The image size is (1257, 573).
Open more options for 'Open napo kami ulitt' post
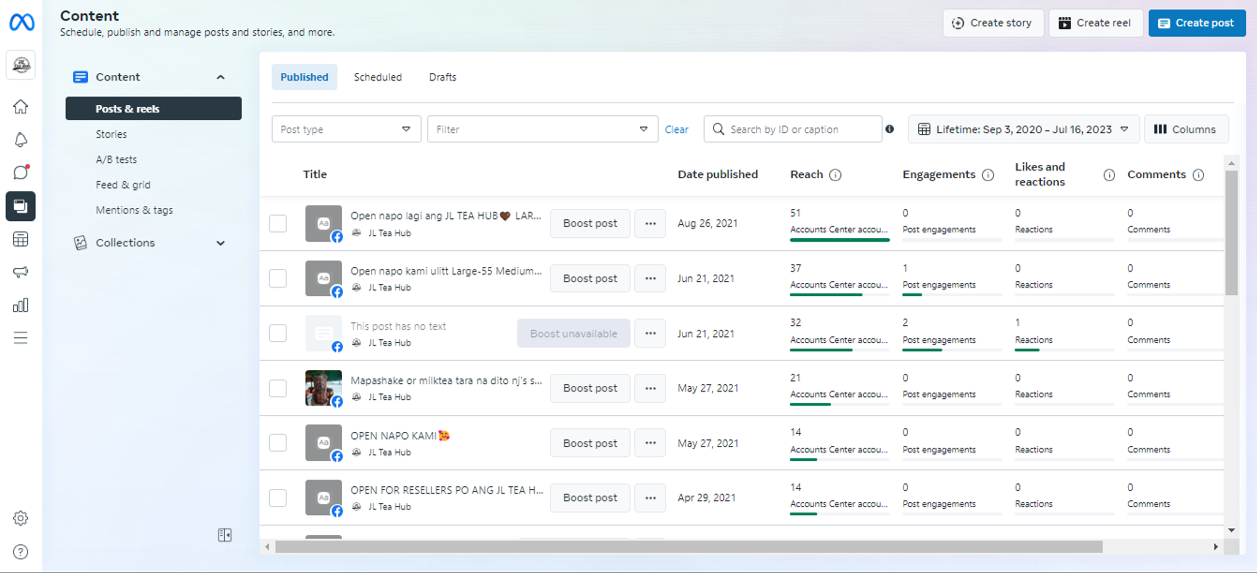coord(651,279)
